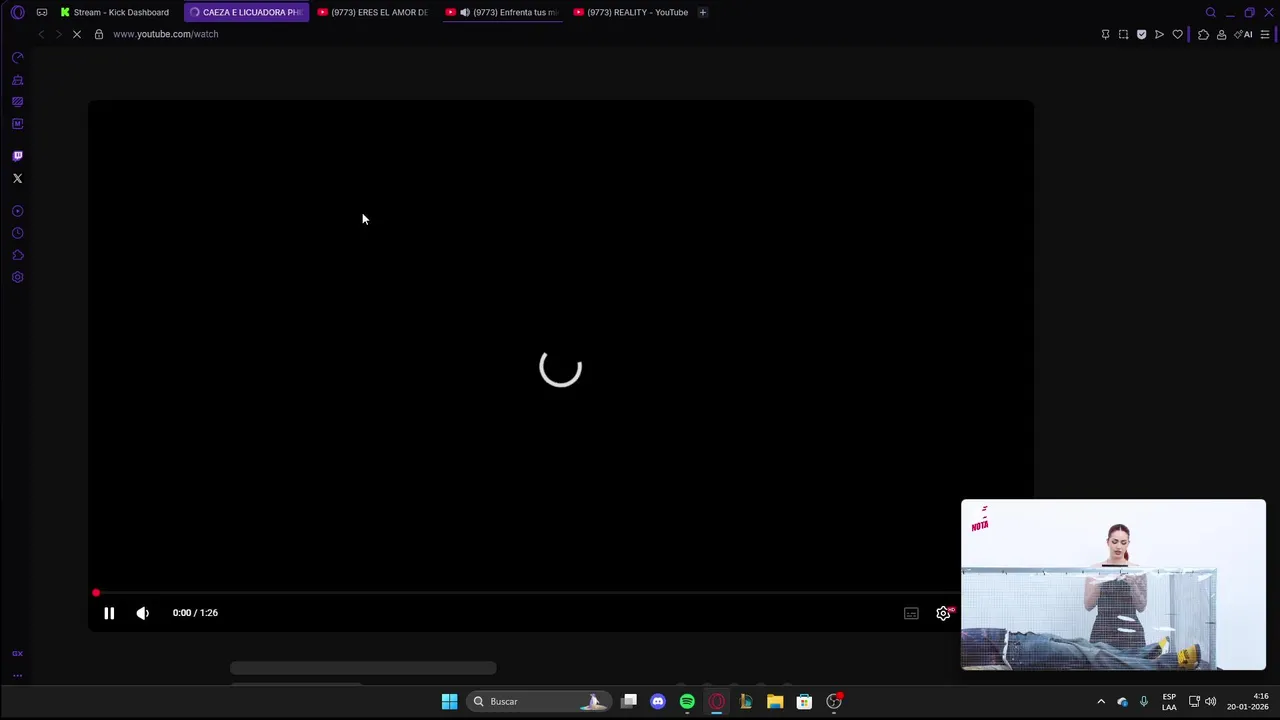Open the three-dot sidebar setup menu

pyautogui.click(x=17, y=676)
